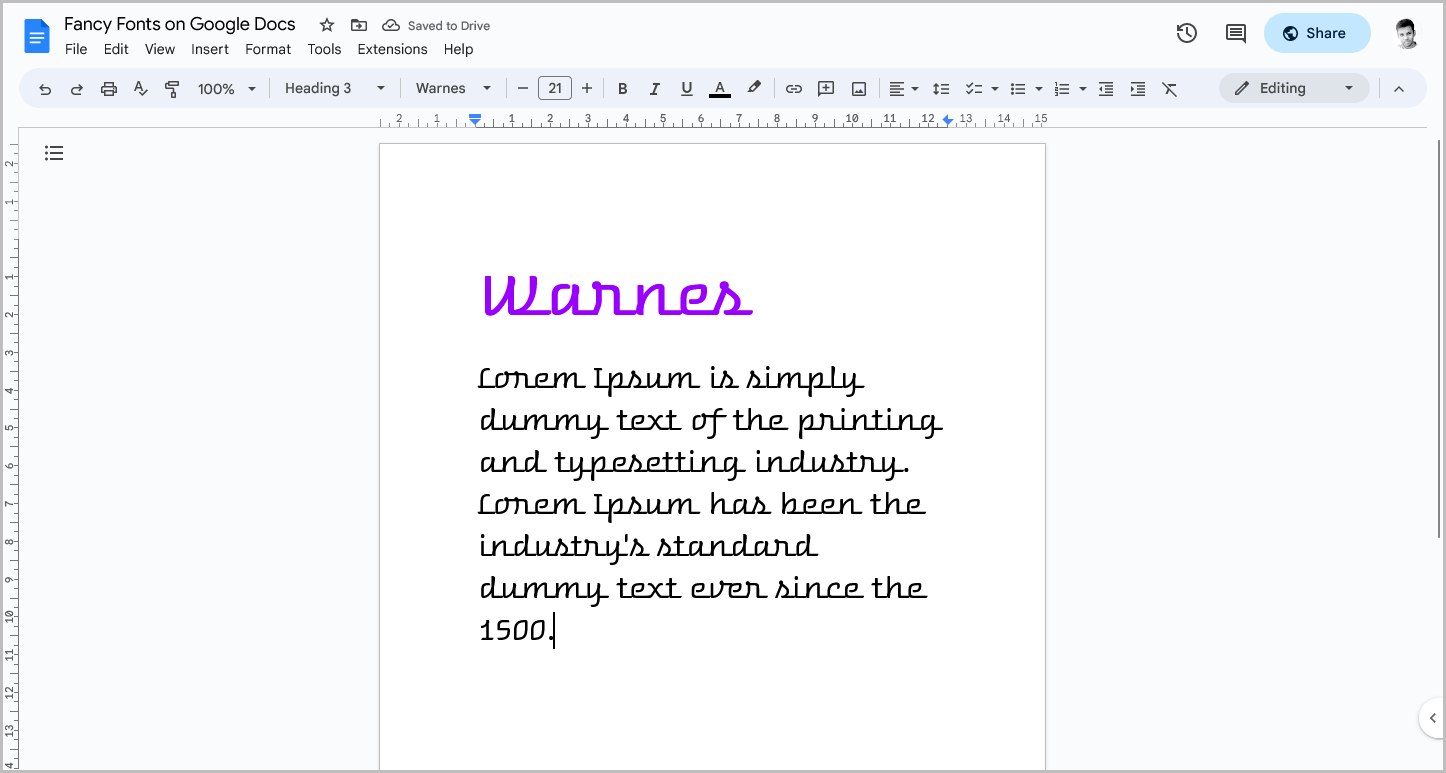This screenshot has height=773, width=1446.
Task: Click inside the font size field
Action: tap(555, 88)
